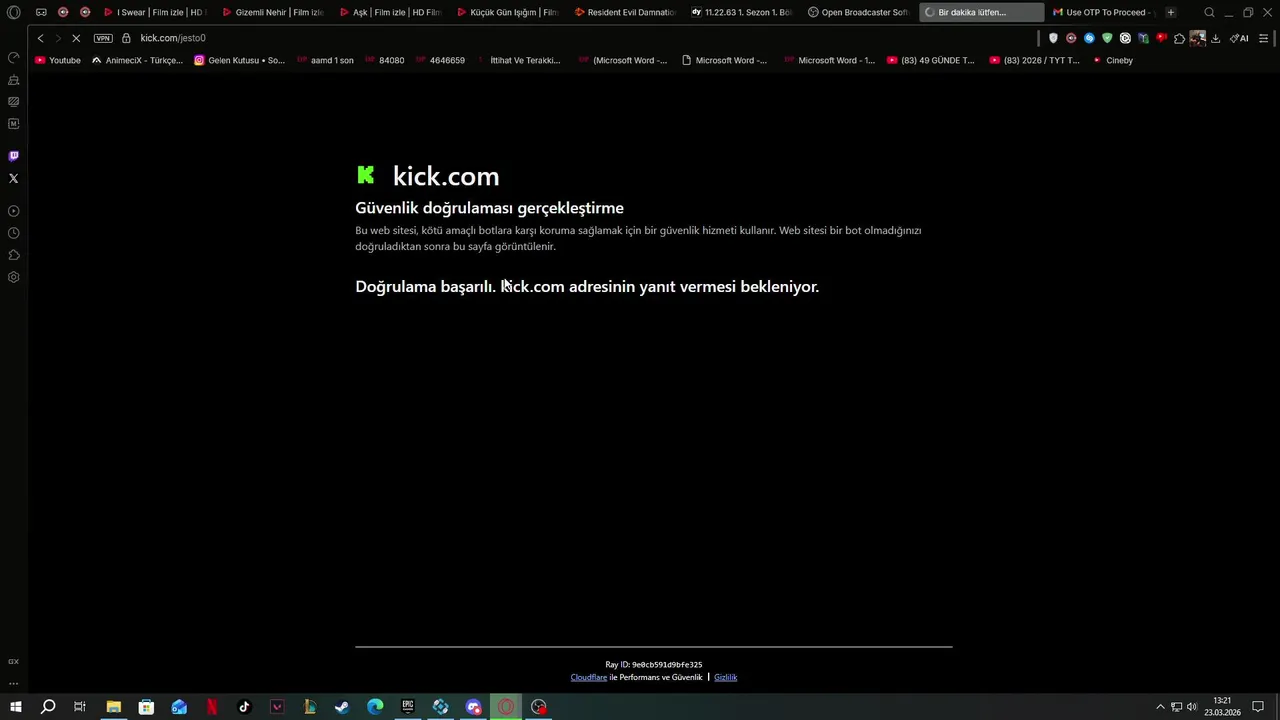Click the padlock site info icon
This screenshot has width=1280, height=720.
127,38
